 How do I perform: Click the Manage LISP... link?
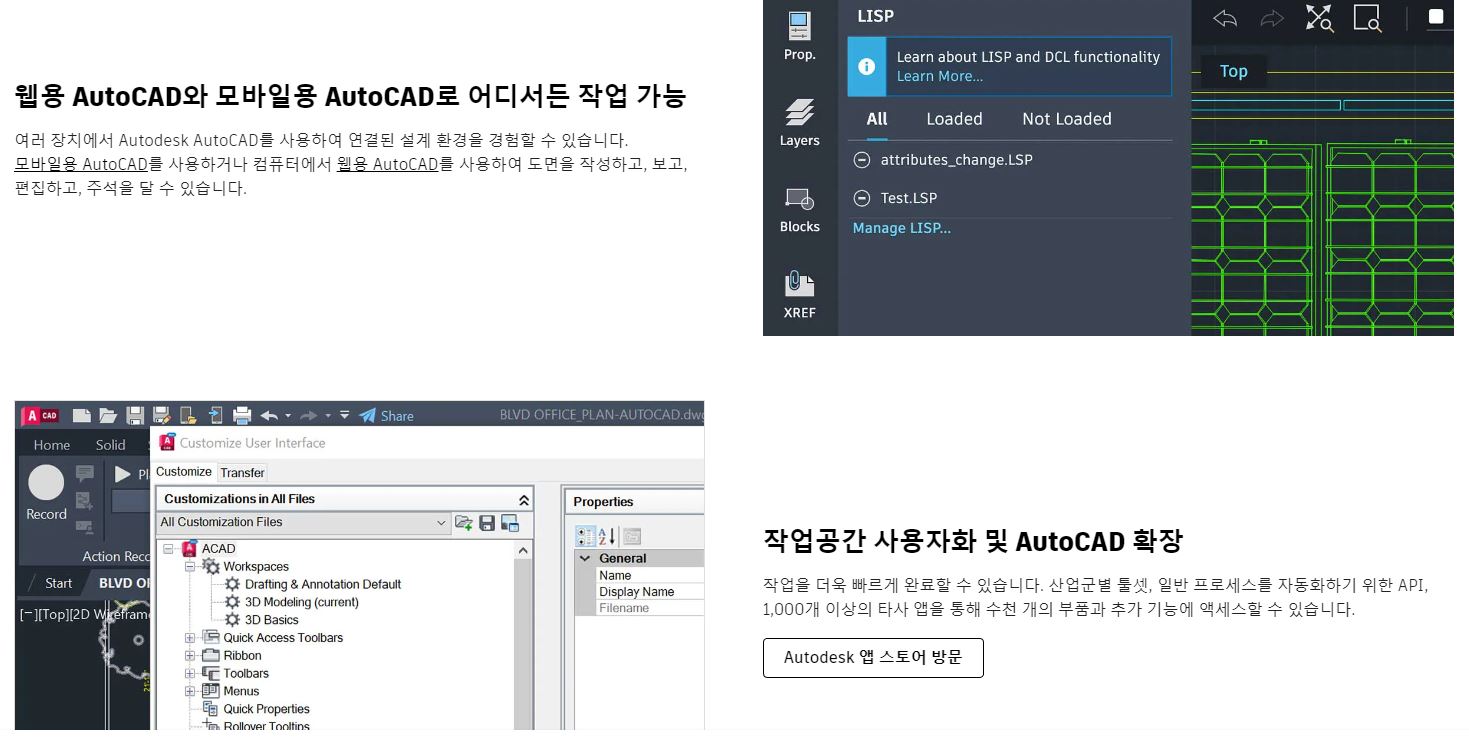902,228
